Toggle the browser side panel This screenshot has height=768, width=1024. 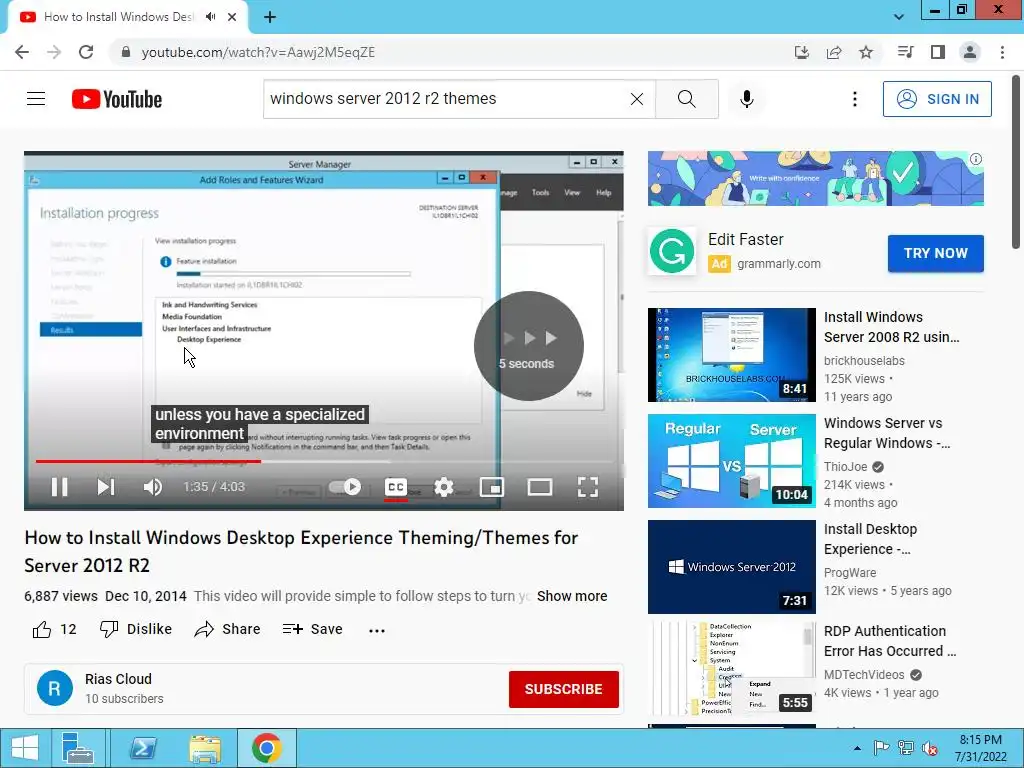[x=938, y=52]
